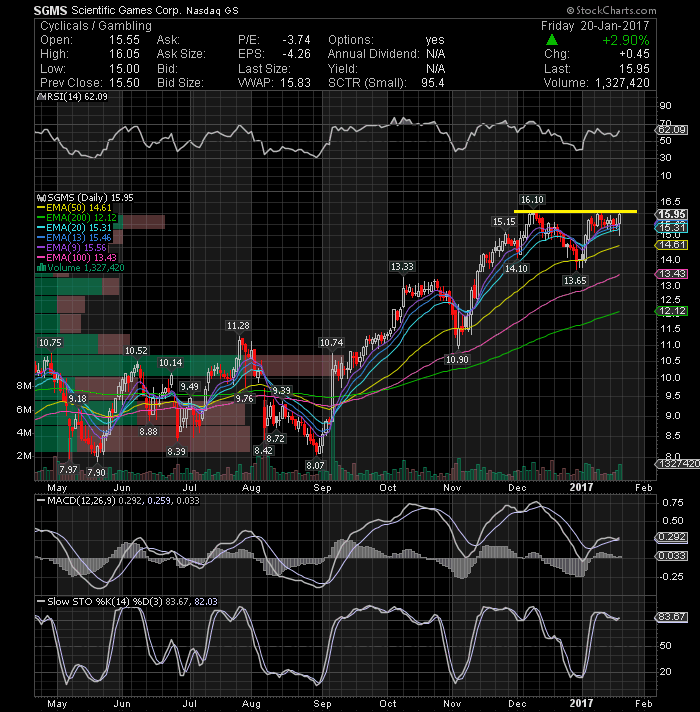Image resolution: width=700 pixels, height=712 pixels.
Task: Click the 15.15 price label
Action: (504, 222)
